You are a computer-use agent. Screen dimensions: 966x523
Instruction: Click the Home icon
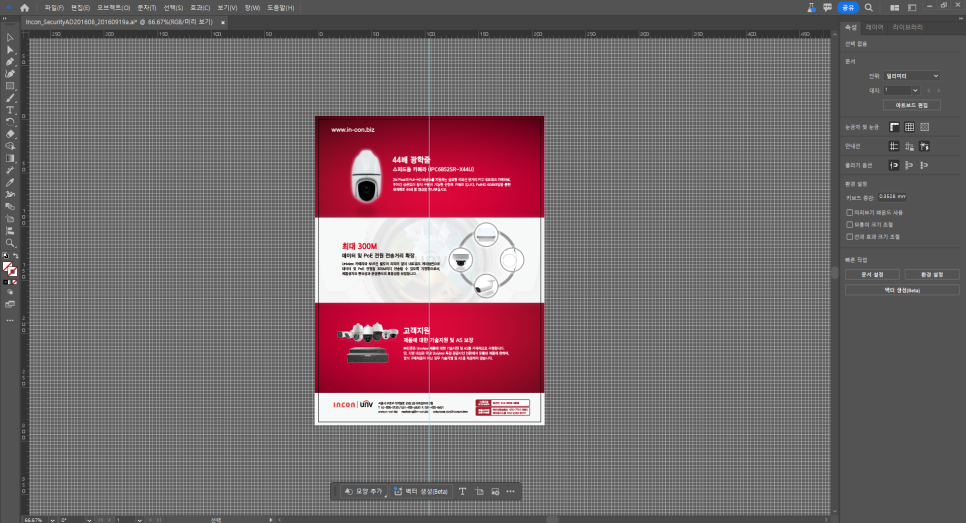25,8
